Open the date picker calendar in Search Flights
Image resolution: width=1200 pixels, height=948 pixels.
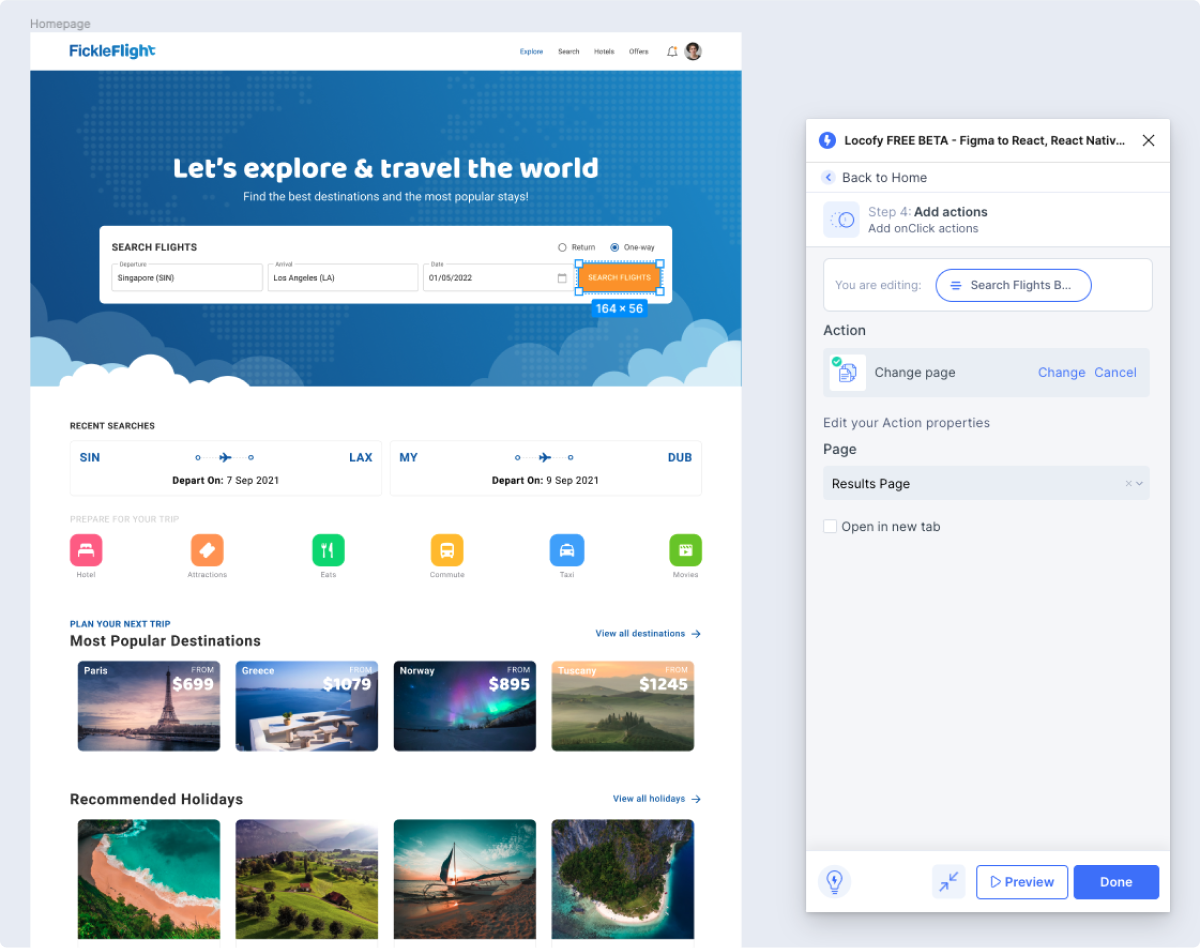(x=562, y=277)
